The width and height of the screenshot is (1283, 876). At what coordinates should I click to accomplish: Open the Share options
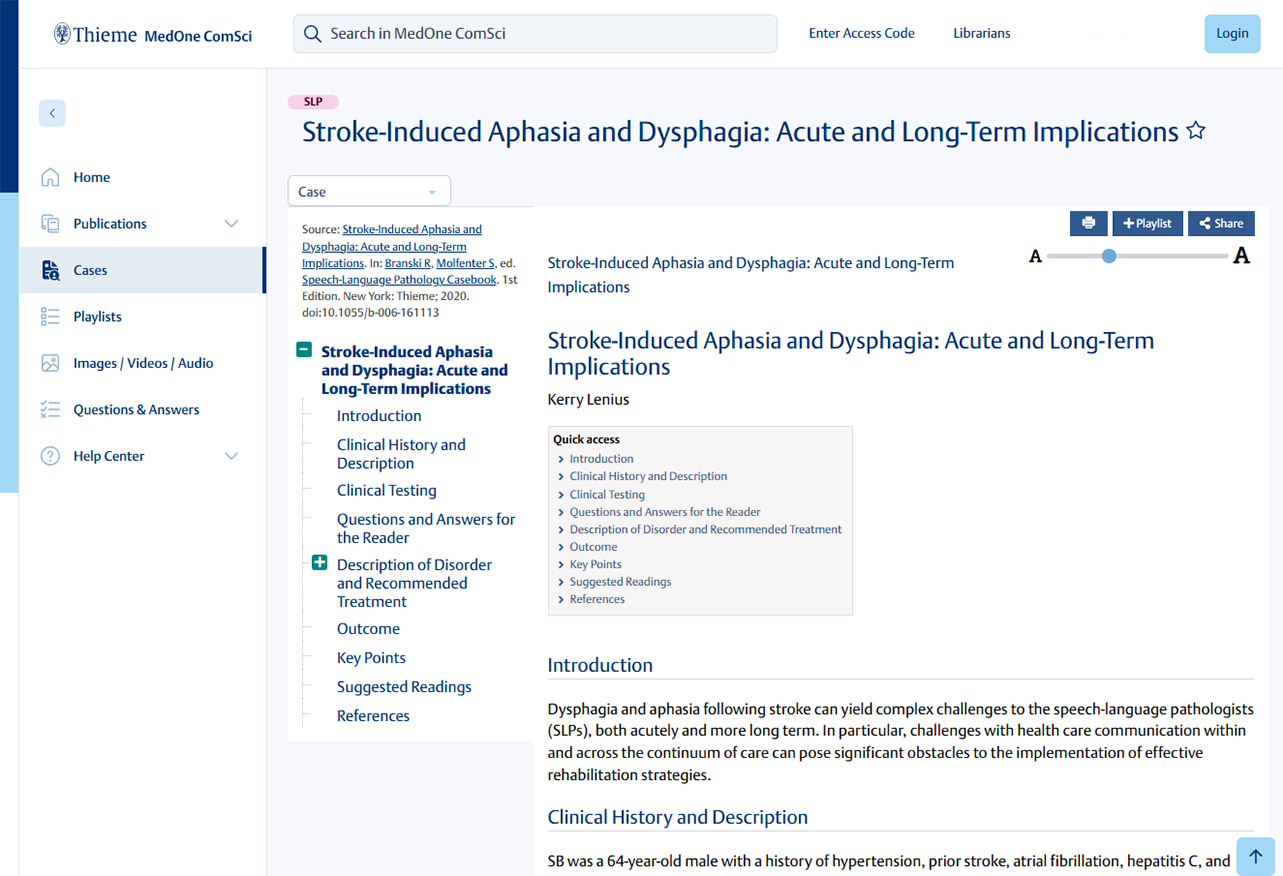(1220, 223)
